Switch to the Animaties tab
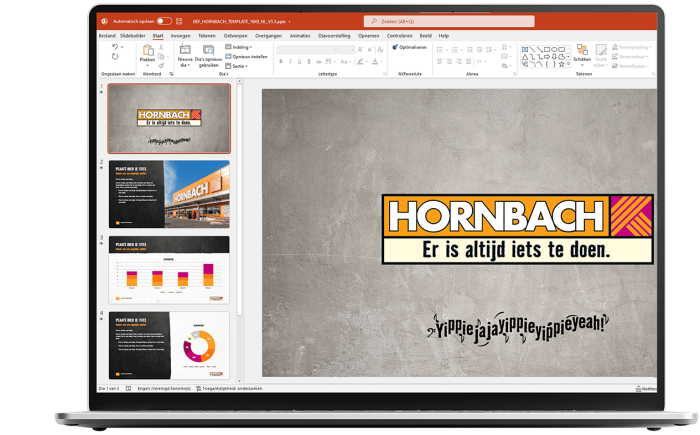This screenshot has height=435, width=700. [x=300, y=36]
